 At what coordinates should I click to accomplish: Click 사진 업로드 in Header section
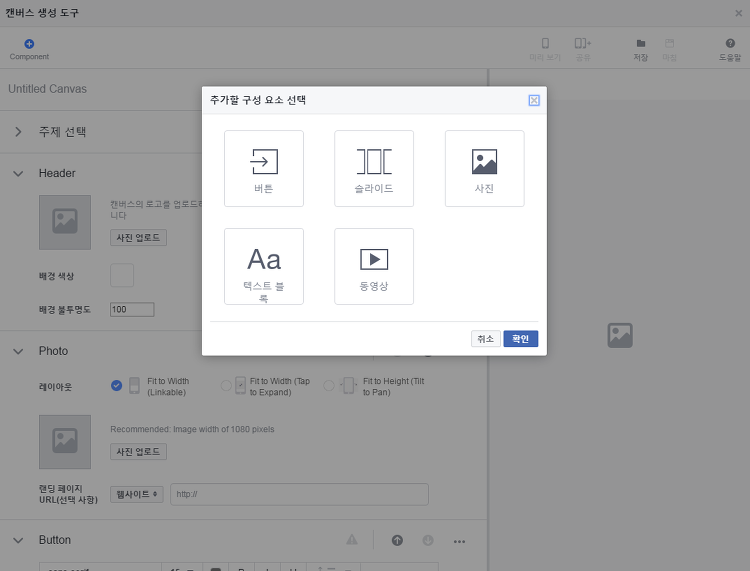138,238
